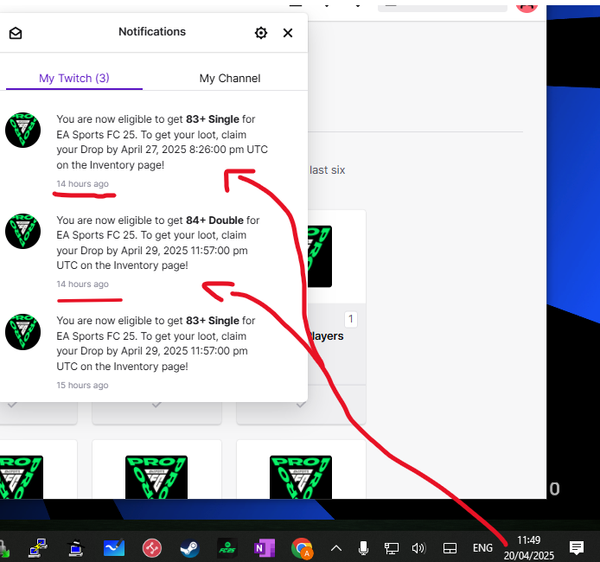The width and height of the screenshot is (600, 562).
Task: Show hidden system tray icons
Action: tap(336, 548)
